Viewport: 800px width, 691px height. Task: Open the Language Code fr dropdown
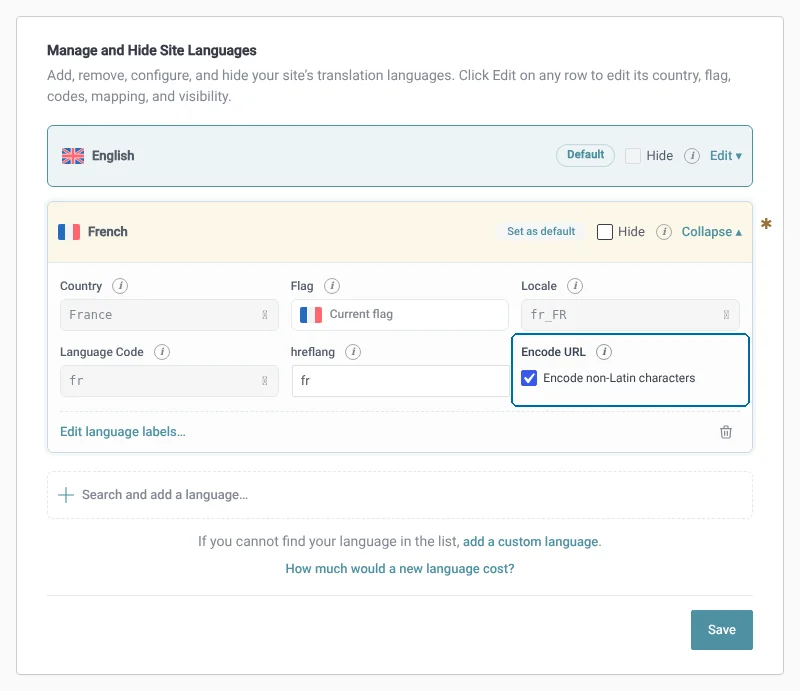coord(169,381)
